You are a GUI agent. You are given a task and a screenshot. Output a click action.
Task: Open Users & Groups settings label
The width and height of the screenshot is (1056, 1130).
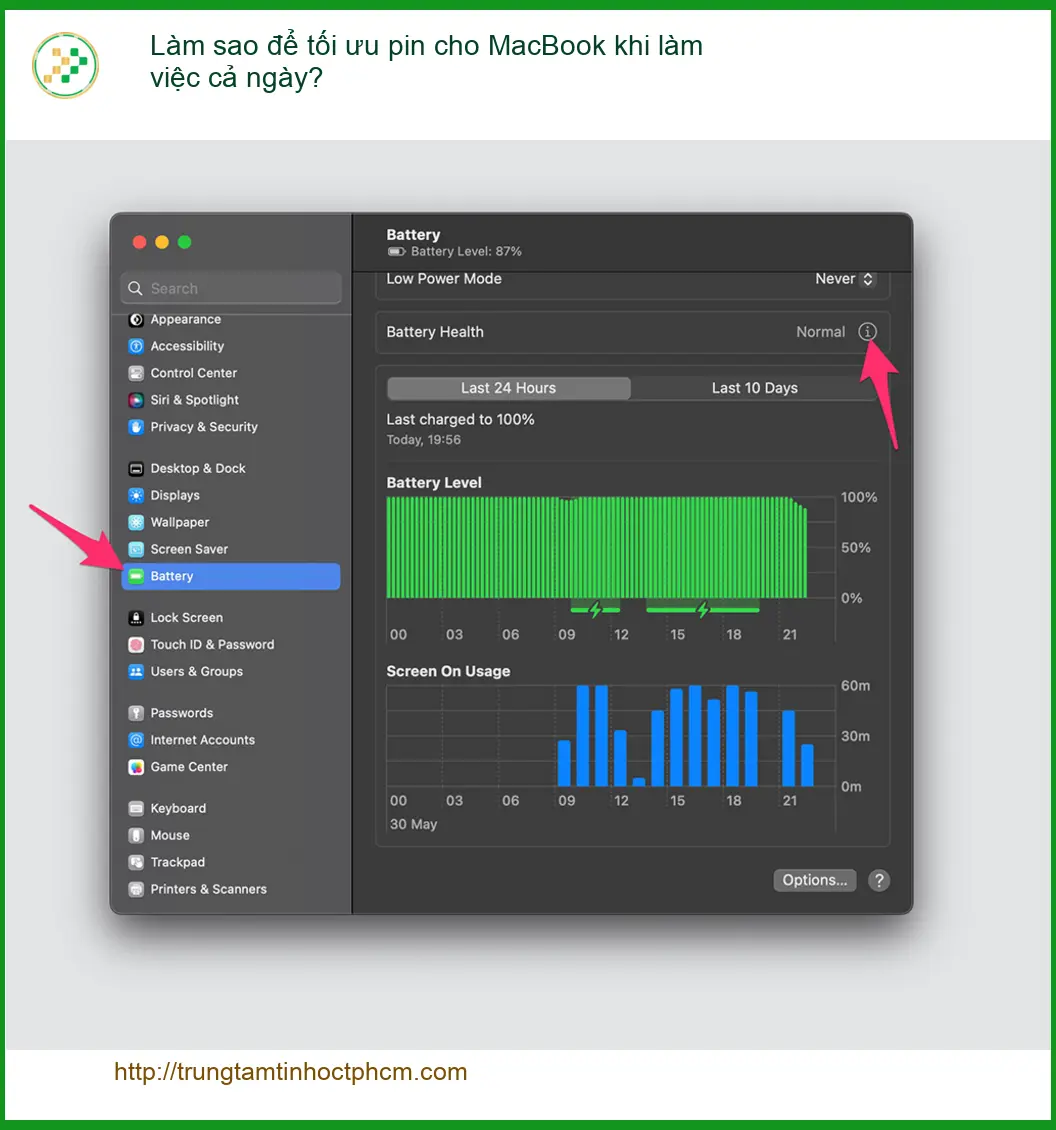[x=196, y=672]
